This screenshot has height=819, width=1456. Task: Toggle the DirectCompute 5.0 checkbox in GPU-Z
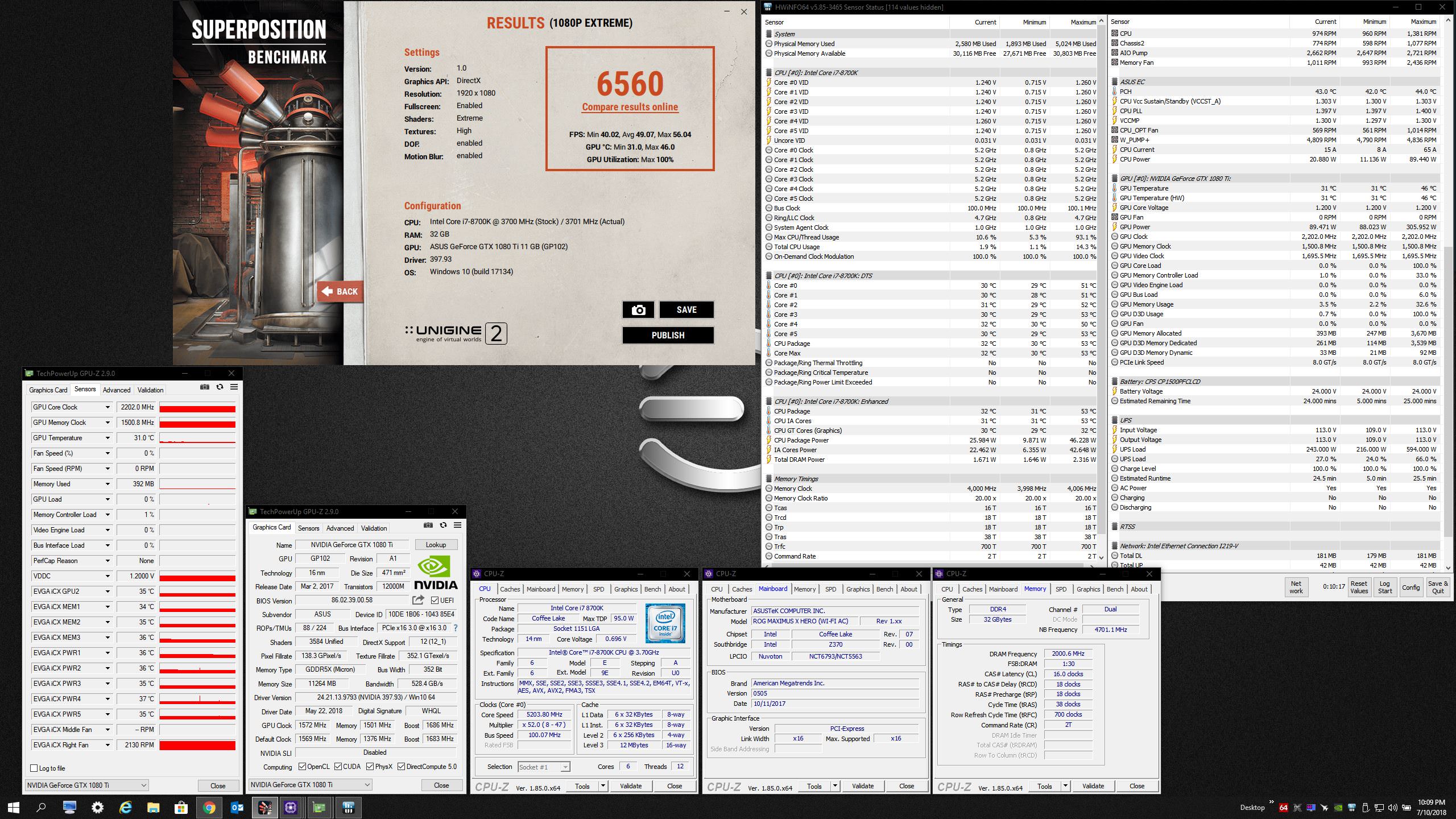(x=402, y=767)
